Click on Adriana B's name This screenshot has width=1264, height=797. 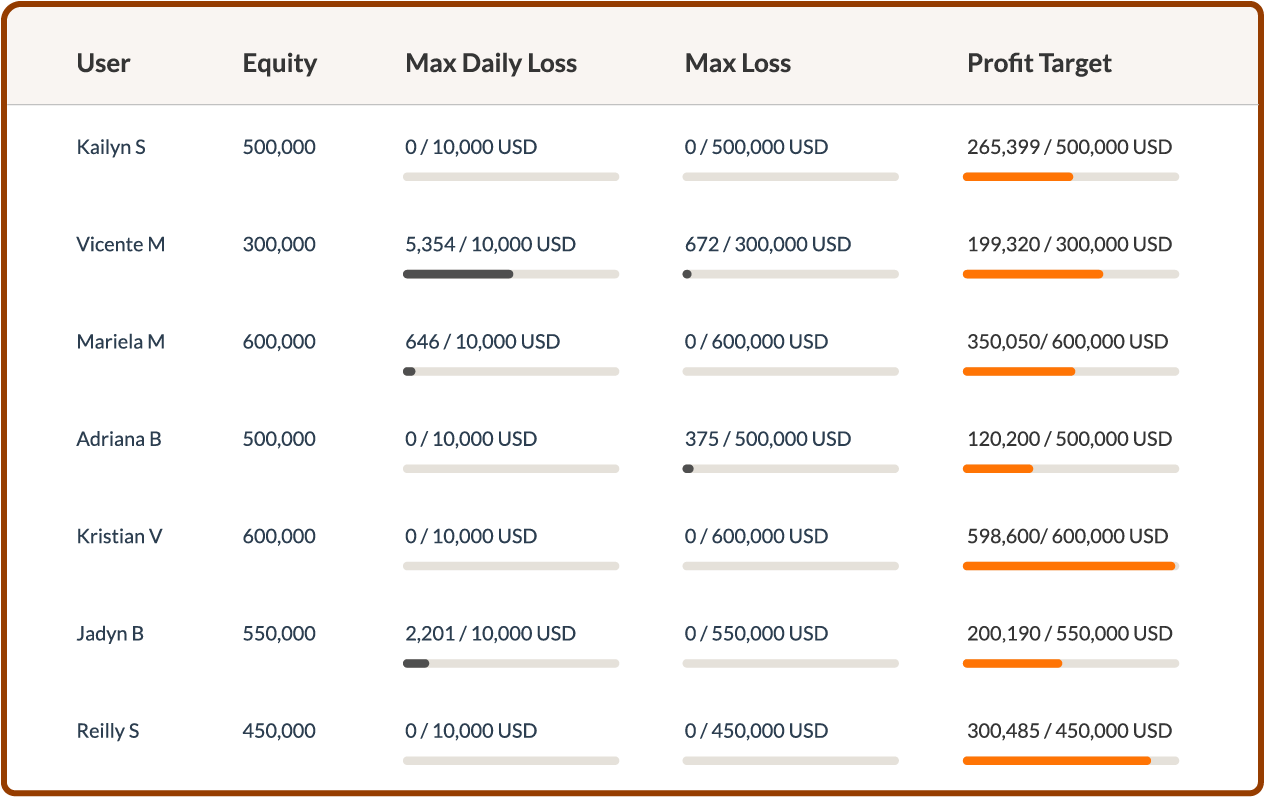[x=119, y=438]
